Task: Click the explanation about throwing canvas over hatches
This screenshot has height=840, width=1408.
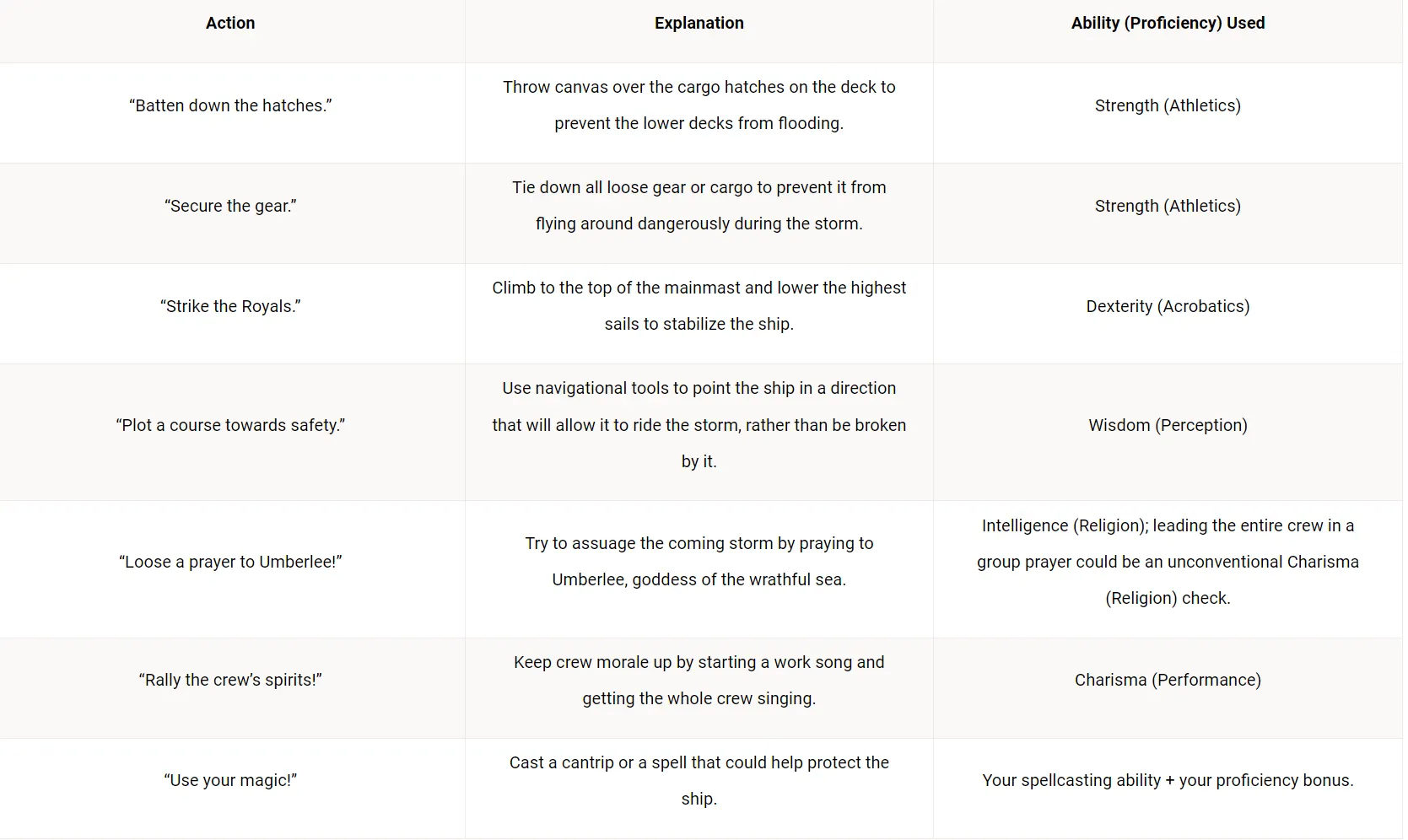Action: pyautogui.click(x=699, y=105)
